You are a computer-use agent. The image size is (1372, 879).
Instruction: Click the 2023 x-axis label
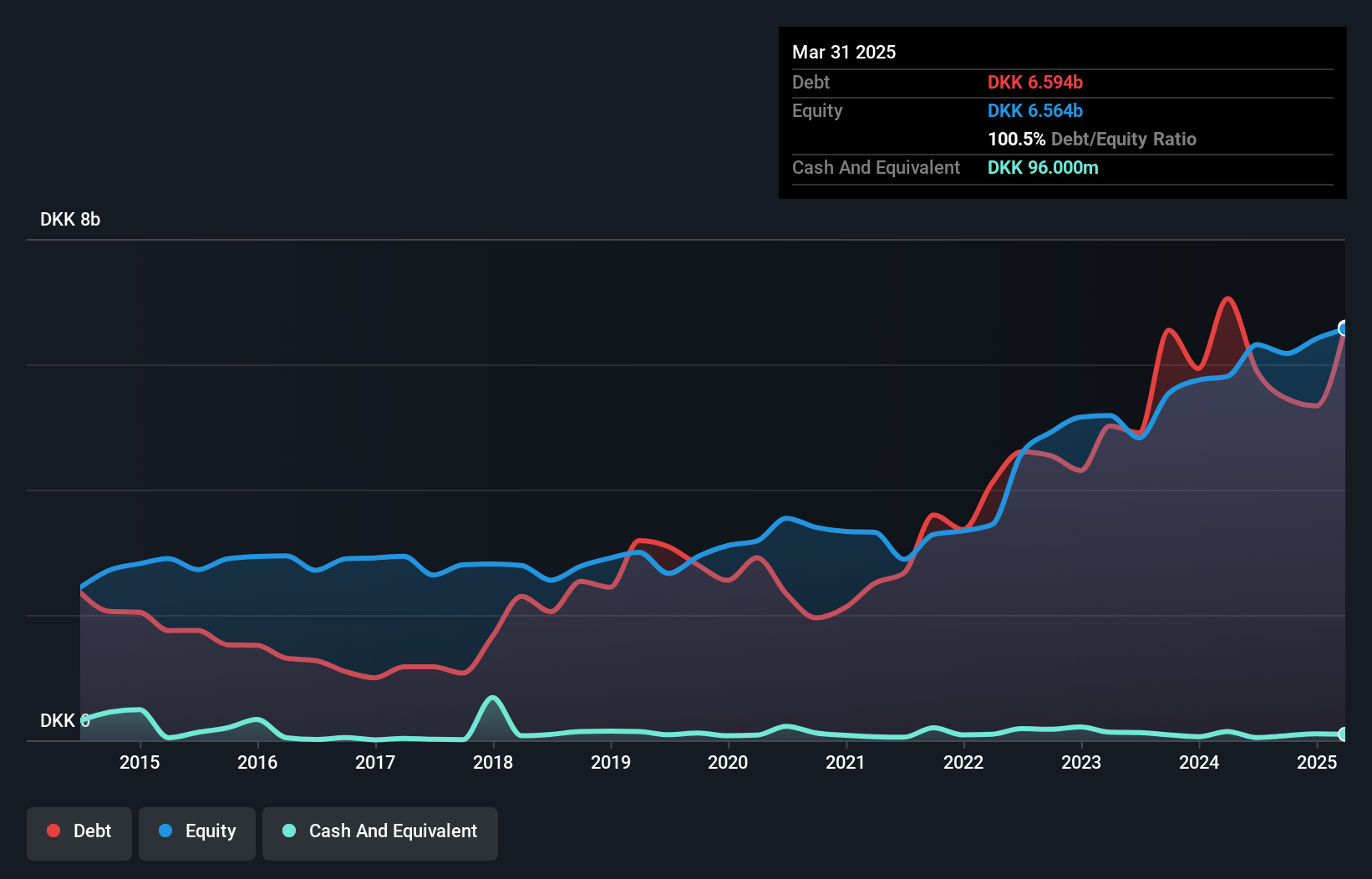(x=1081, y=762)
